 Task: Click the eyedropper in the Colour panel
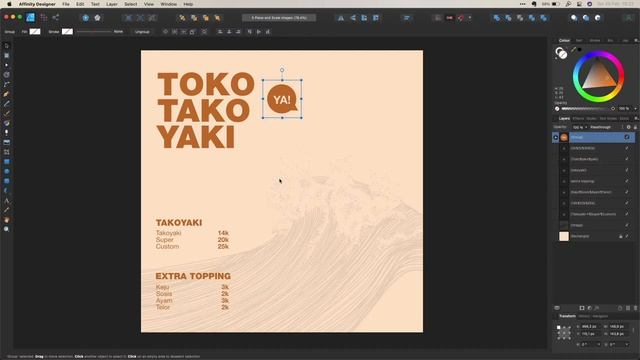click(x=573, y=50)
